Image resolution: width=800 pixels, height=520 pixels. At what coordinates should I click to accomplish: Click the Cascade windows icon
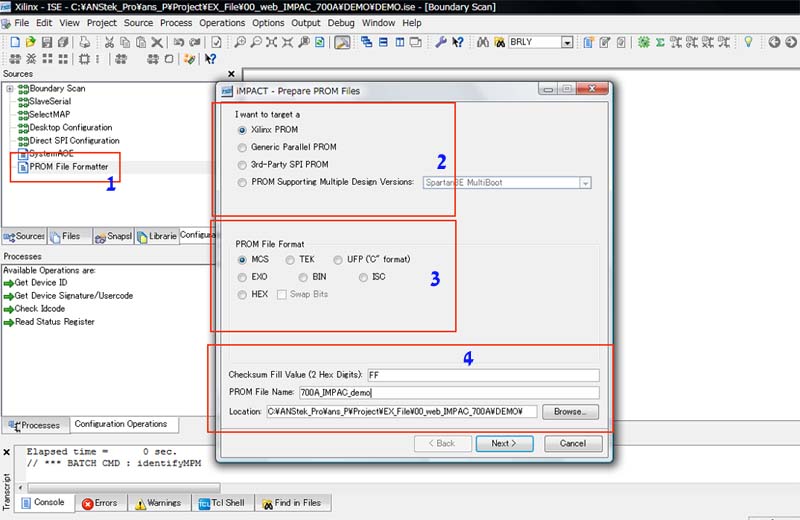pyautogui.click(x=366, y=42)
